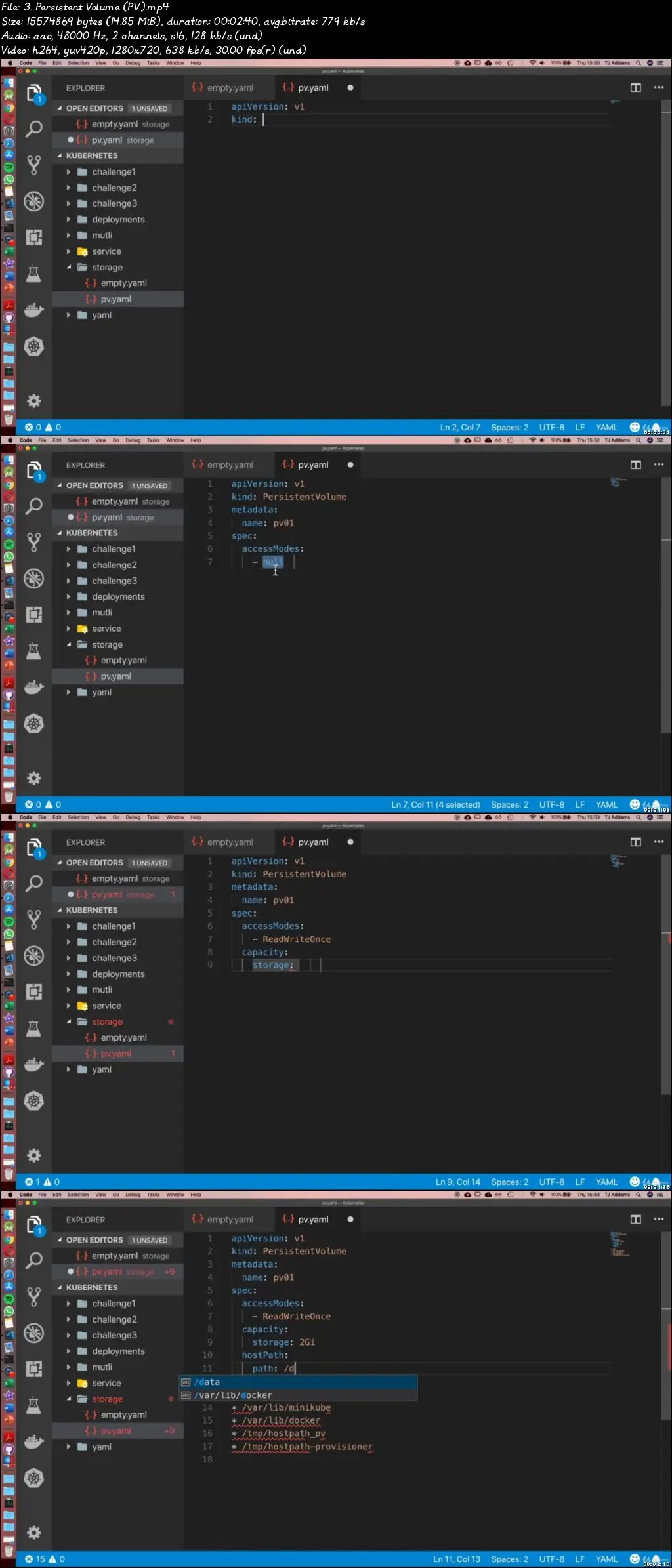The height and width of the screenshot is (1568, 672).
Task: Click editor minimap in the Ln 11 frame
Action: click(619, 1244)
